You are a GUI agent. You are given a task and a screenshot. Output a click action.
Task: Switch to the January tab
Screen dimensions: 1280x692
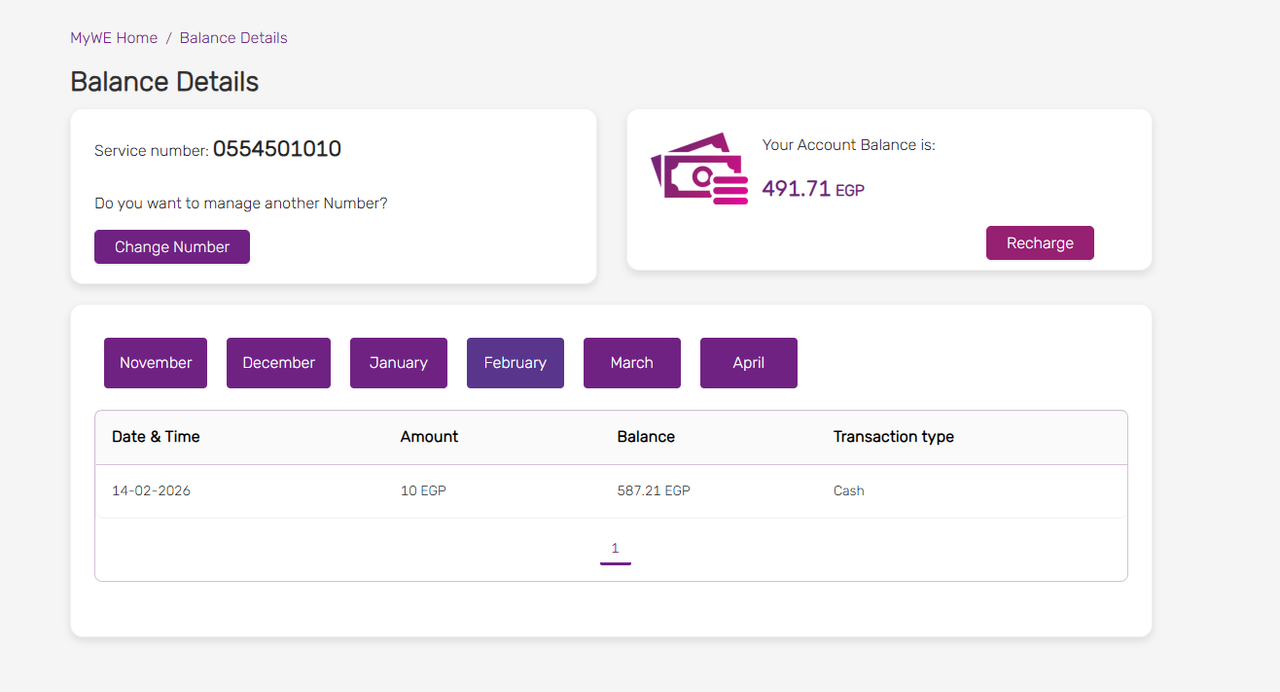(398, 363)
